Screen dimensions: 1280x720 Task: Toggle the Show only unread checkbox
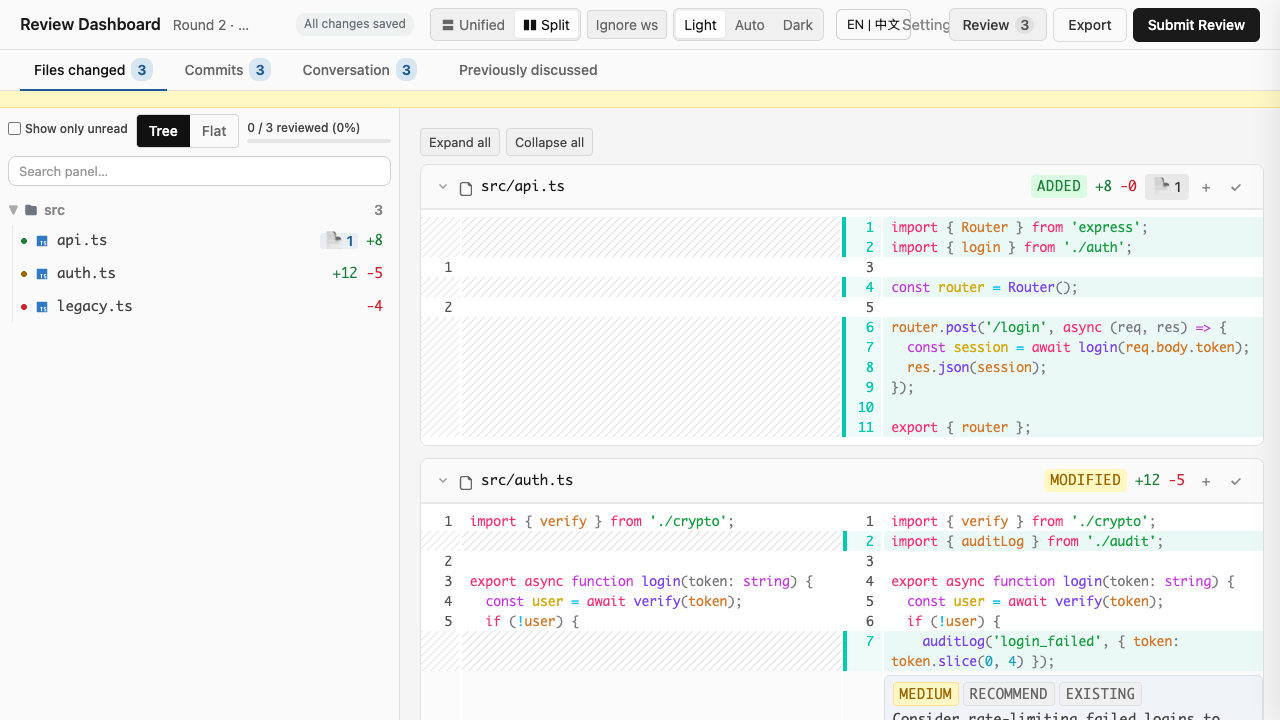click(x=15, y=129)
